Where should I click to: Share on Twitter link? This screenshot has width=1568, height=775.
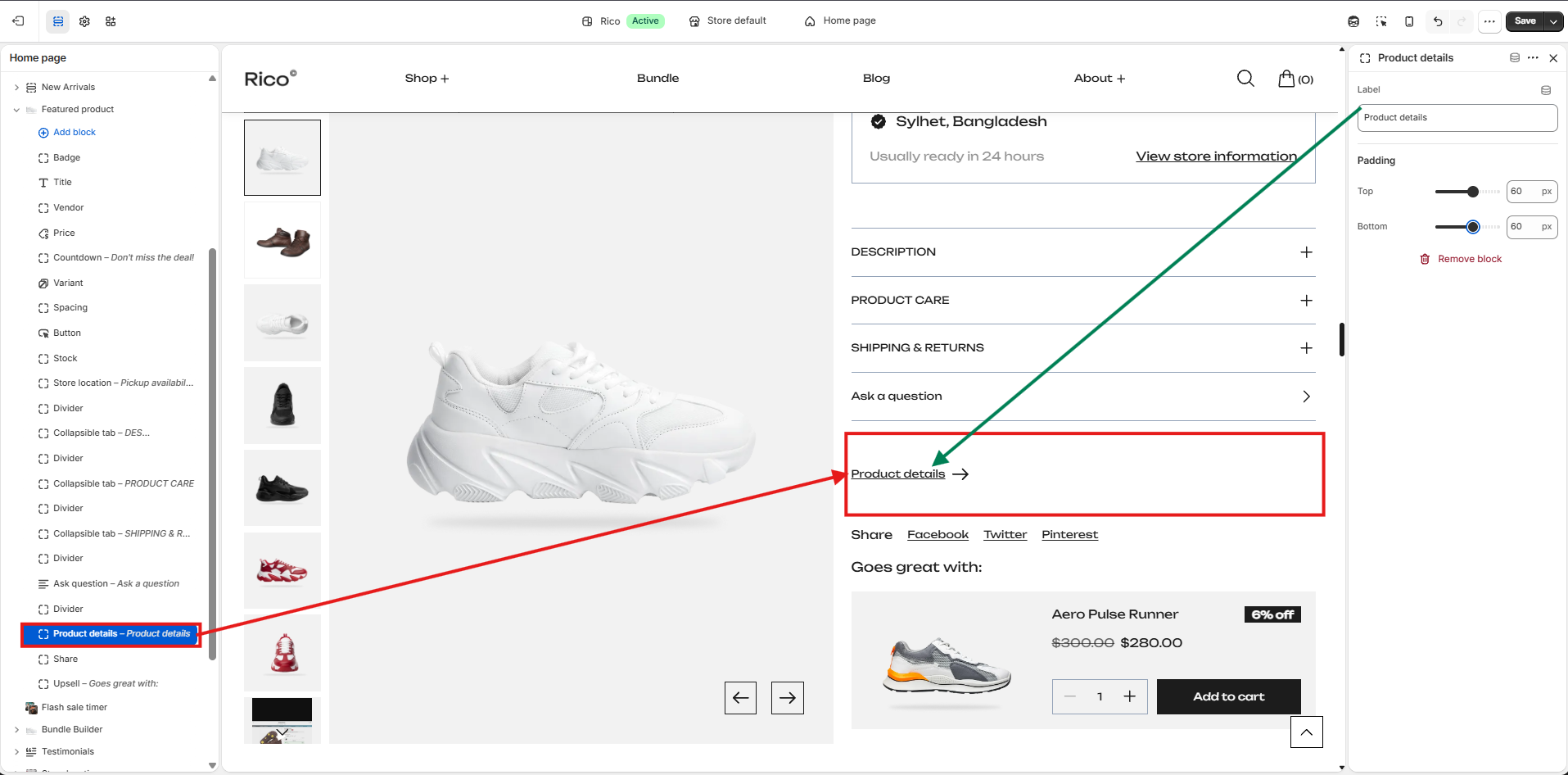point(1005,535)
